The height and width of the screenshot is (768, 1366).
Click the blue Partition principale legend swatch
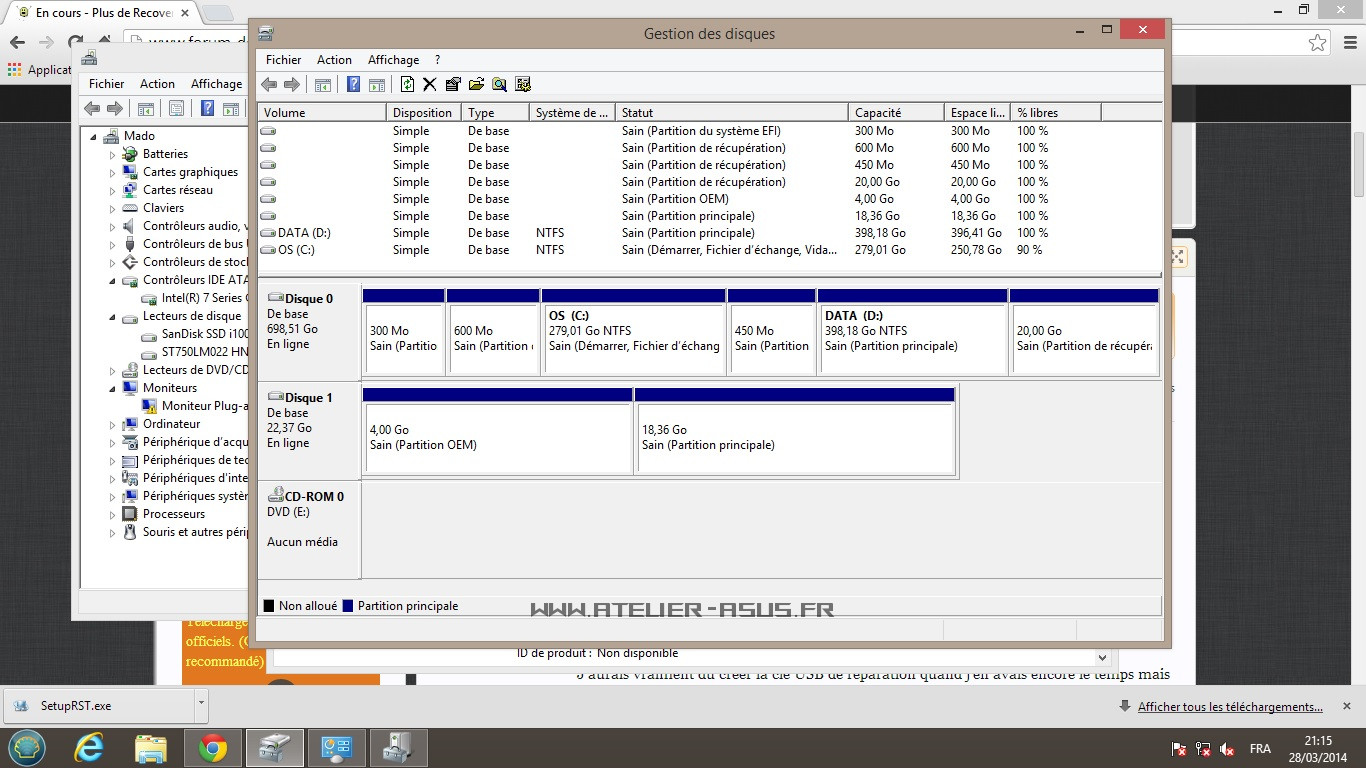[x=348, y=606]
